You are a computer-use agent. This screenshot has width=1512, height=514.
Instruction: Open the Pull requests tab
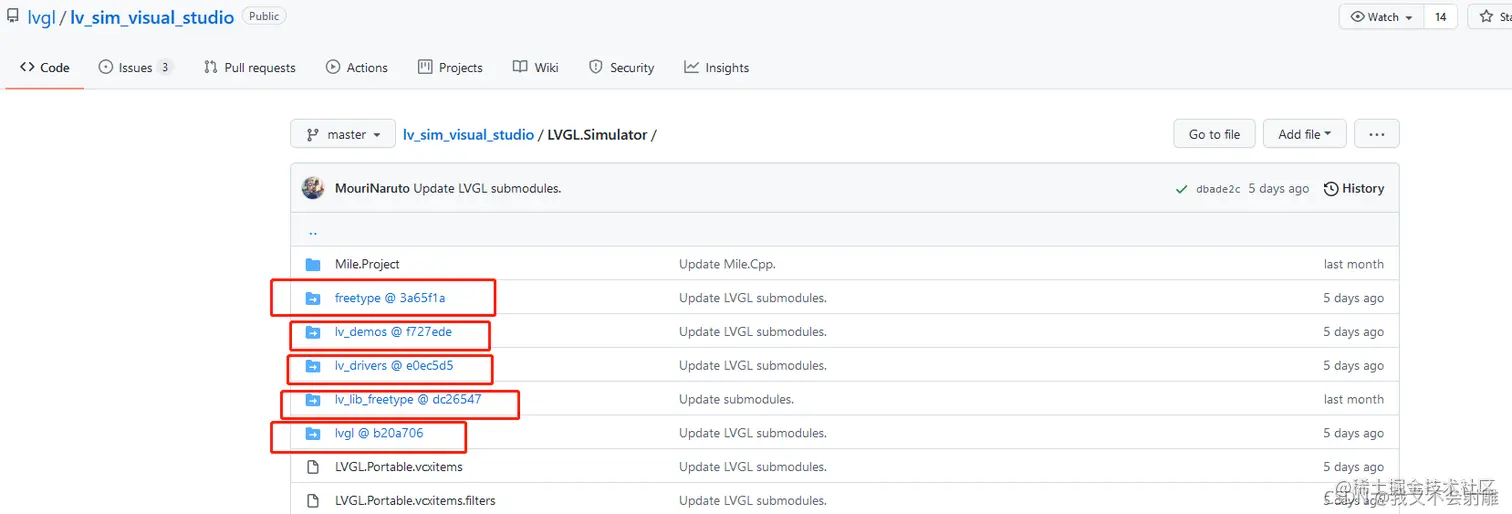[250, 68]
